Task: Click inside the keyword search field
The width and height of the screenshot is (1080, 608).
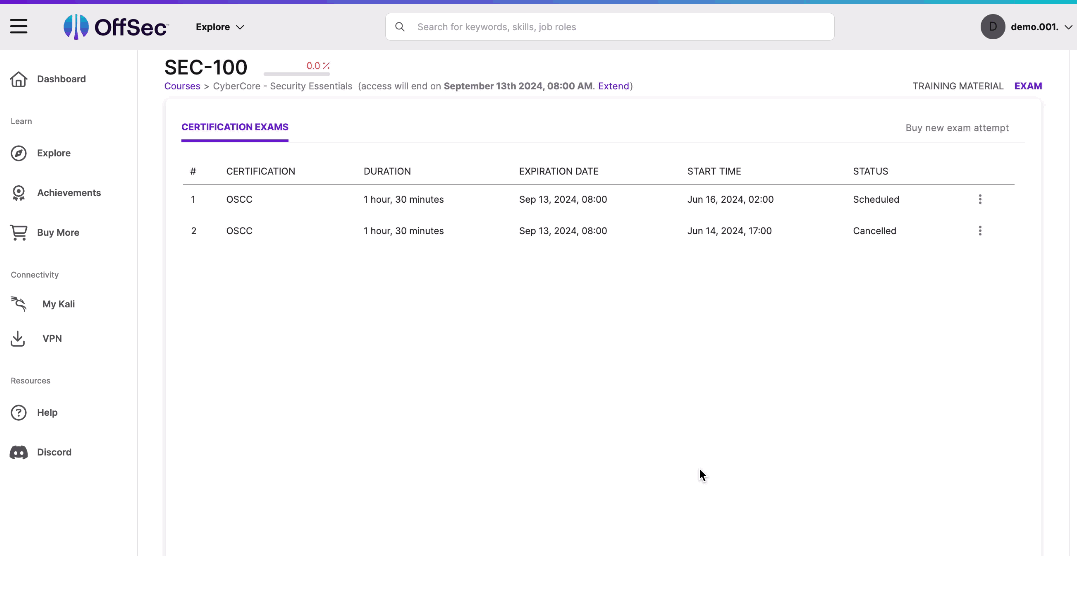Action: click(609, 26)
